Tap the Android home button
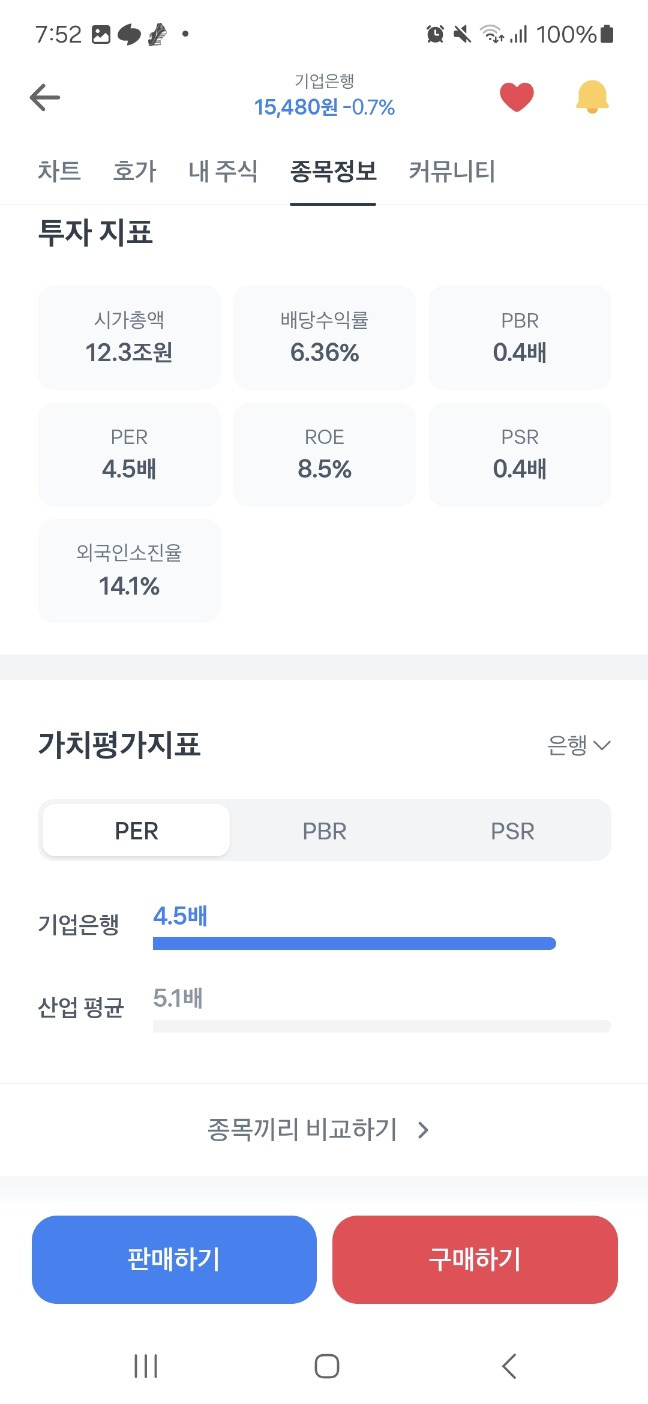648x1404 pixels. point(326,1366)
